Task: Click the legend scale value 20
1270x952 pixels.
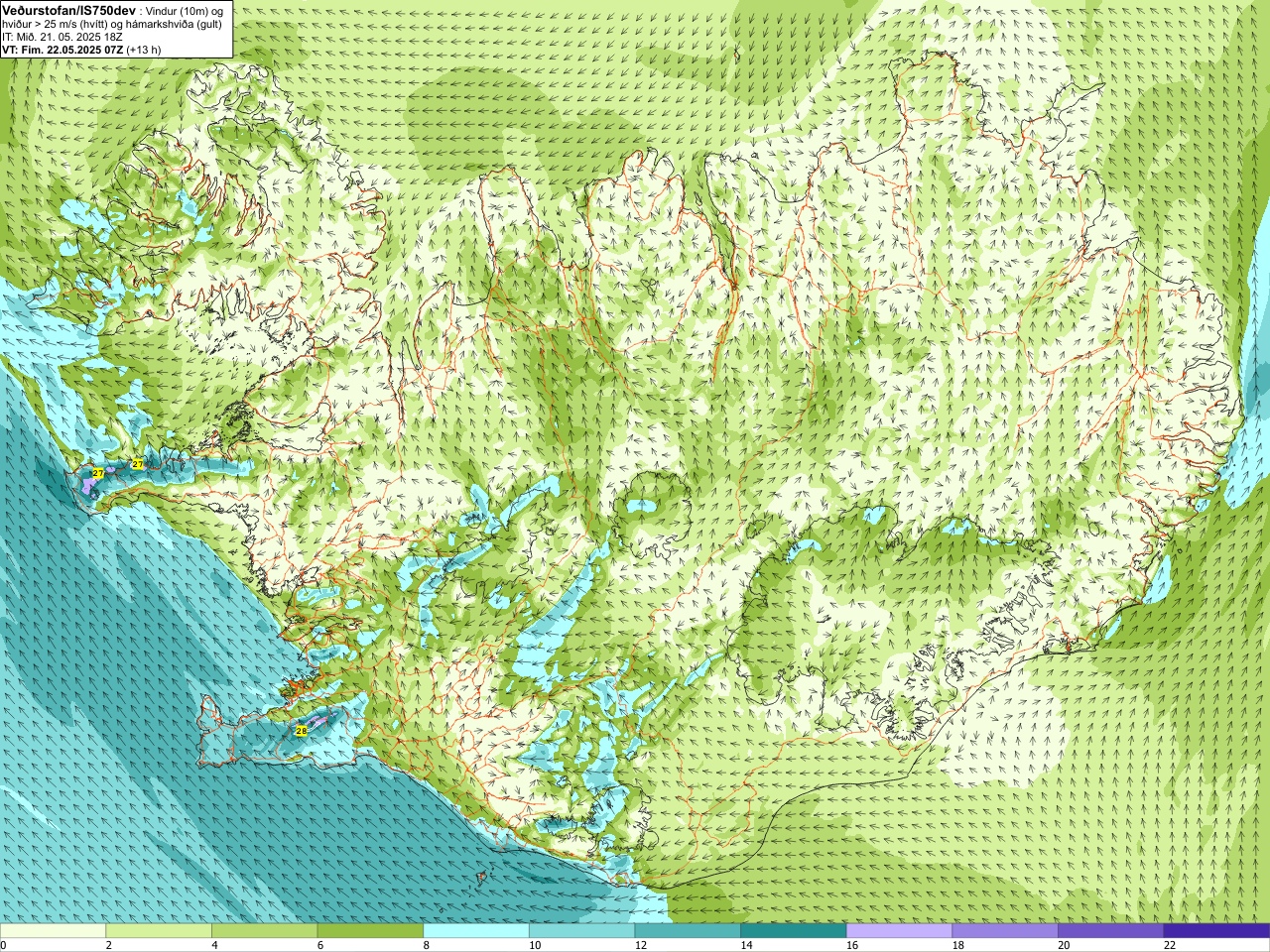Action: tap(1064, 945)
